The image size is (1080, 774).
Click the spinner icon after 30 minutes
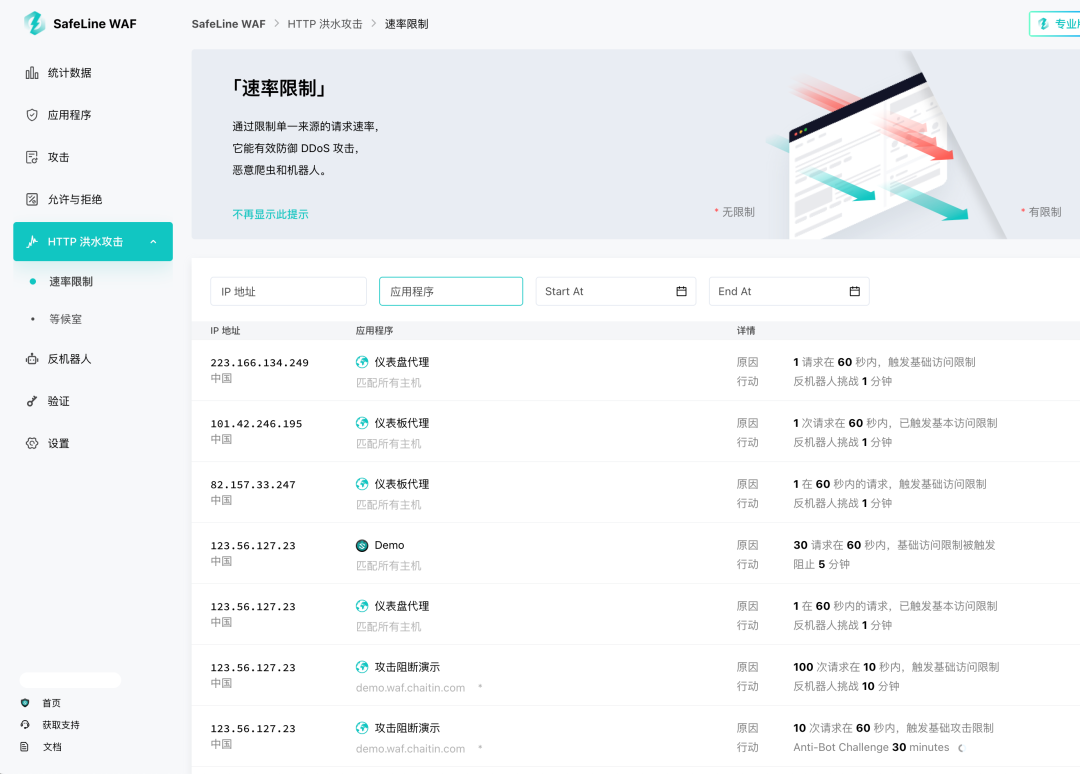point(962,748)
